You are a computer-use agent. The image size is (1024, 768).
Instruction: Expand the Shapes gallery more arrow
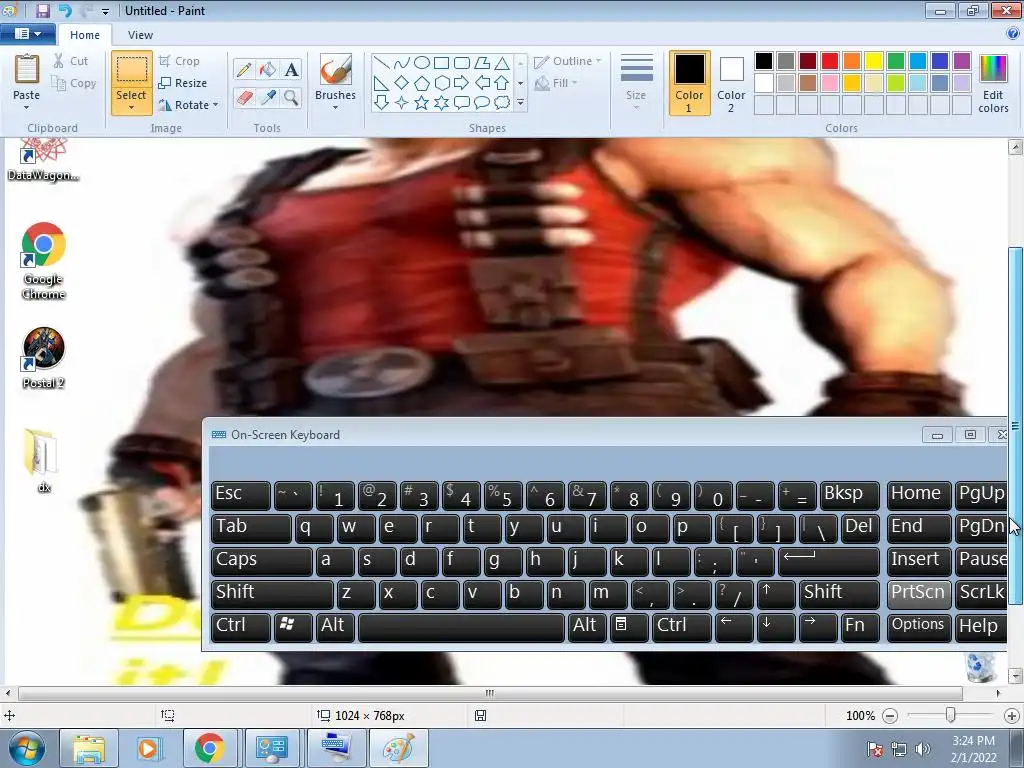pyautogui.click(x=520, y=103)
